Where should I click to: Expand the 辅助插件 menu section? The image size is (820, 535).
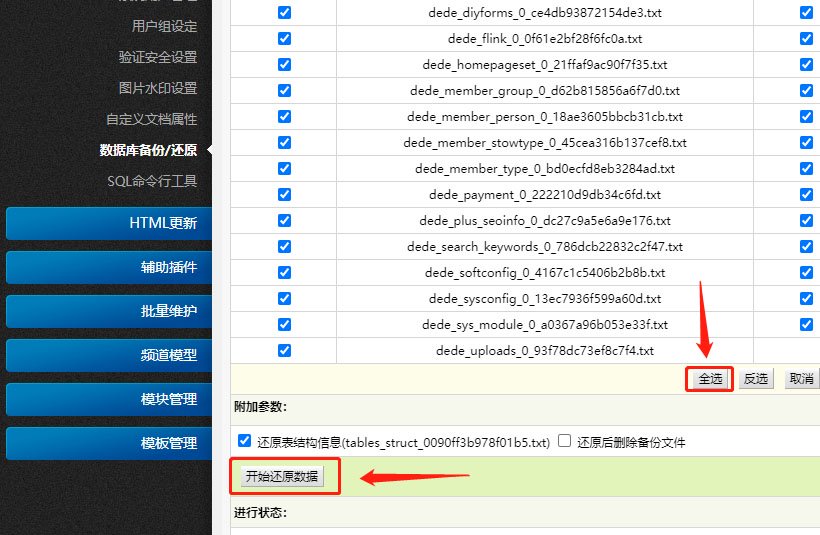[108, 268]
